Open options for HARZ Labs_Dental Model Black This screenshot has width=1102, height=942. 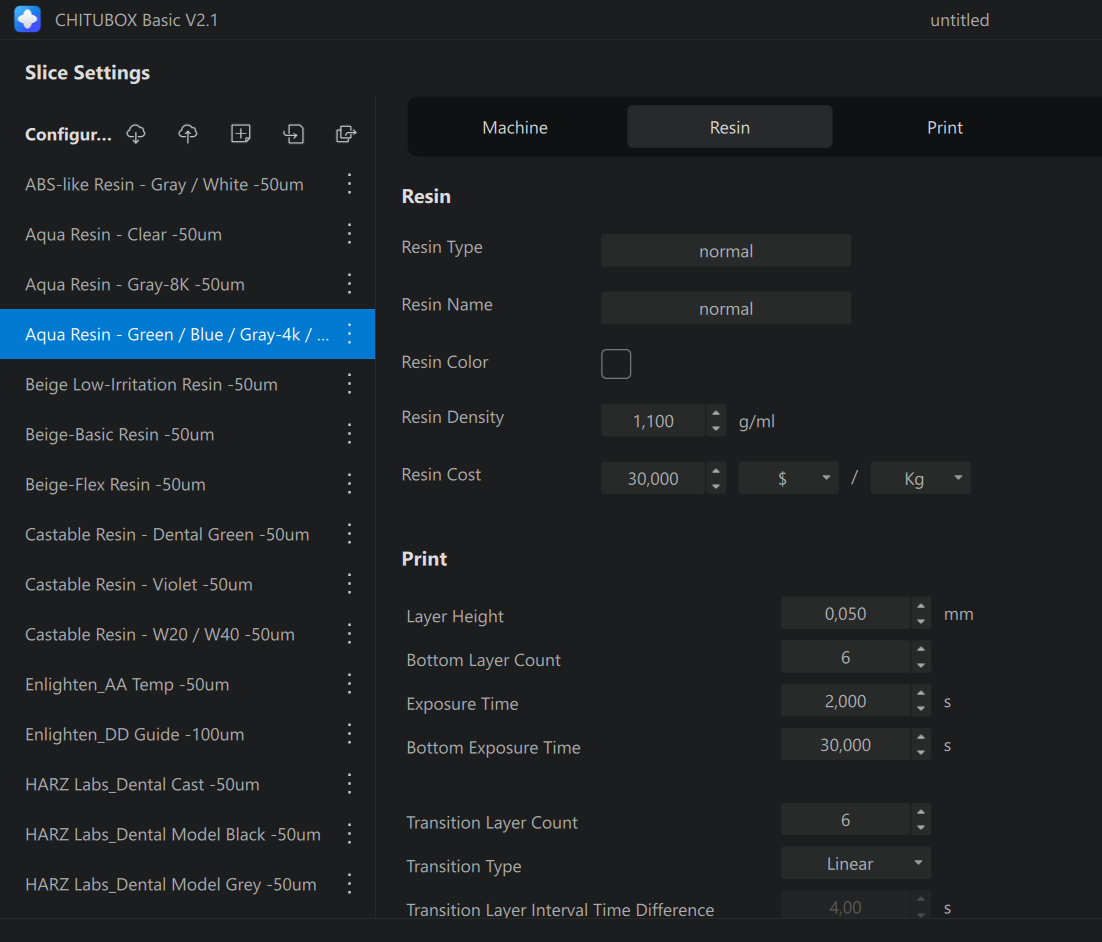tap(349, 834)
